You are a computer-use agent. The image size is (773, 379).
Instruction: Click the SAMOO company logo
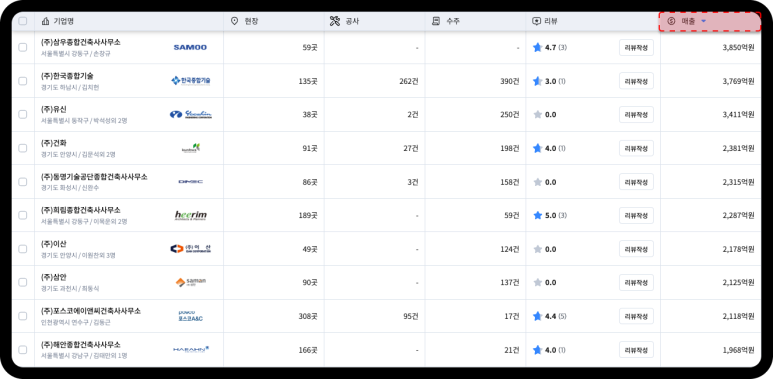[x=190, y=47]
